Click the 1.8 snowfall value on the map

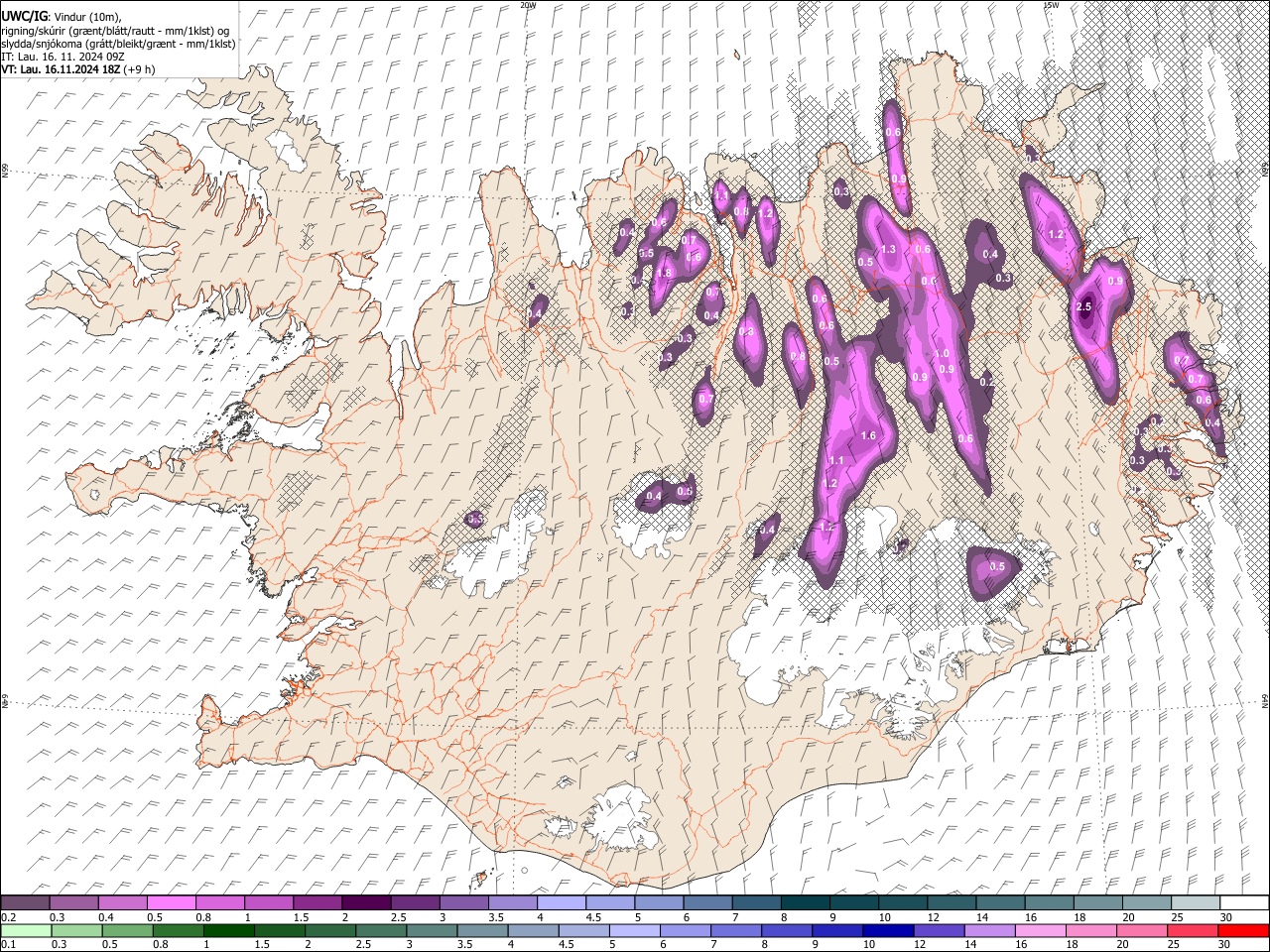pyautogui.click(x=664, y=274)
